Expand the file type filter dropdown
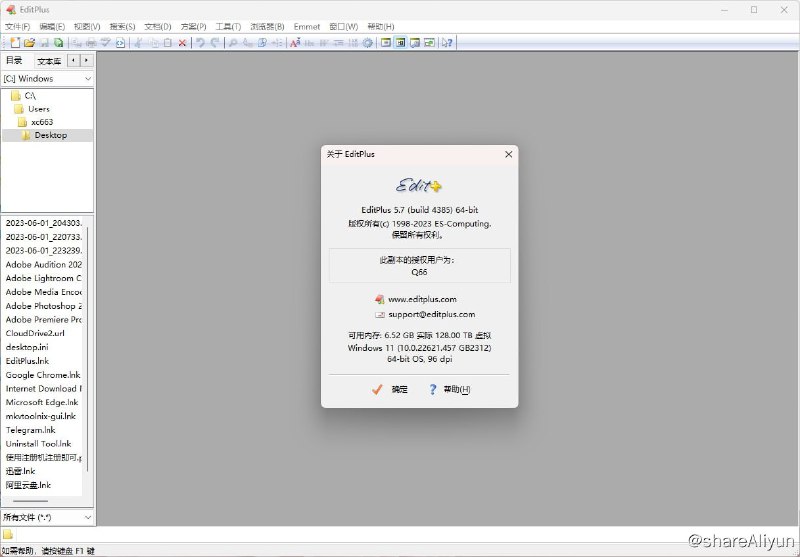Image resolution: width=800 pixels, height=557 pixels. point(47,517)
